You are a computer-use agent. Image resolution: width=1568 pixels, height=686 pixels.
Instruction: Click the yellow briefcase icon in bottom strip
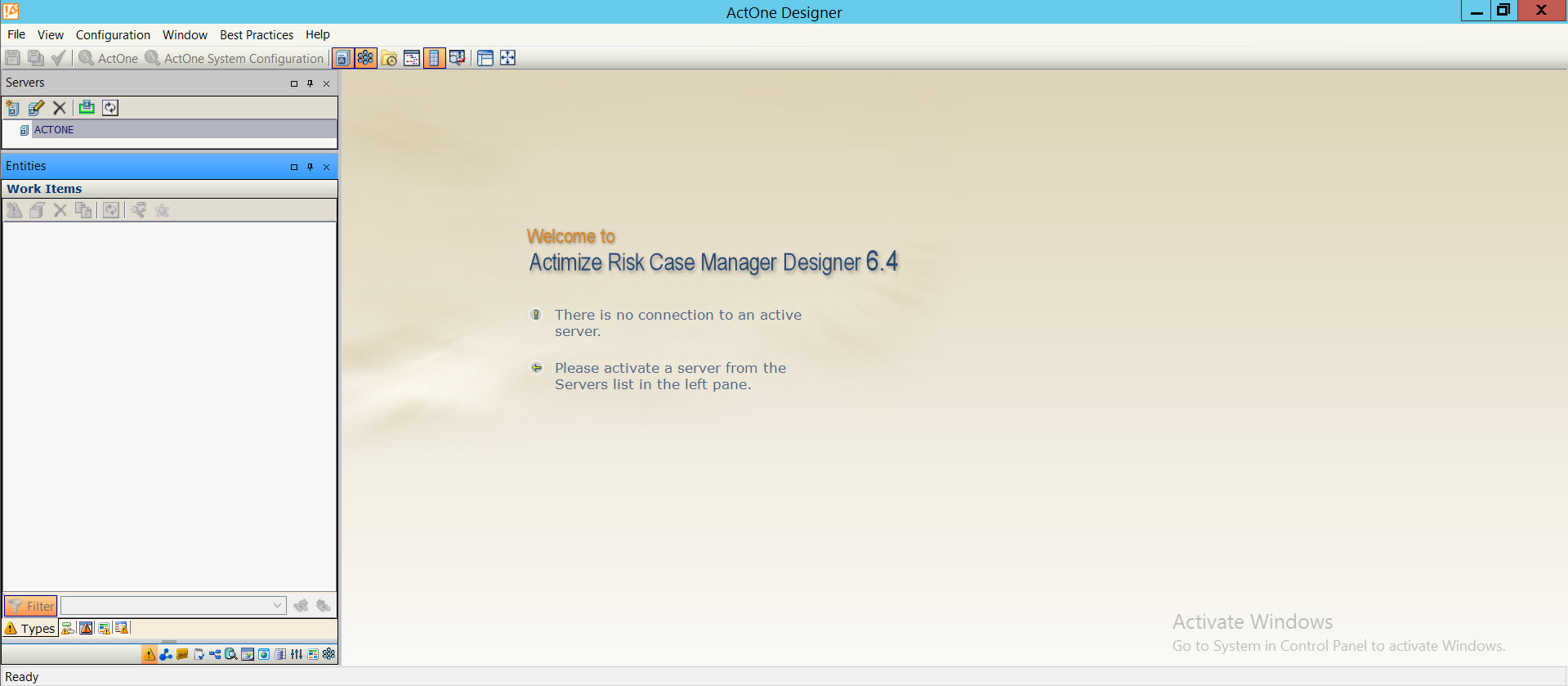(182, 654)
